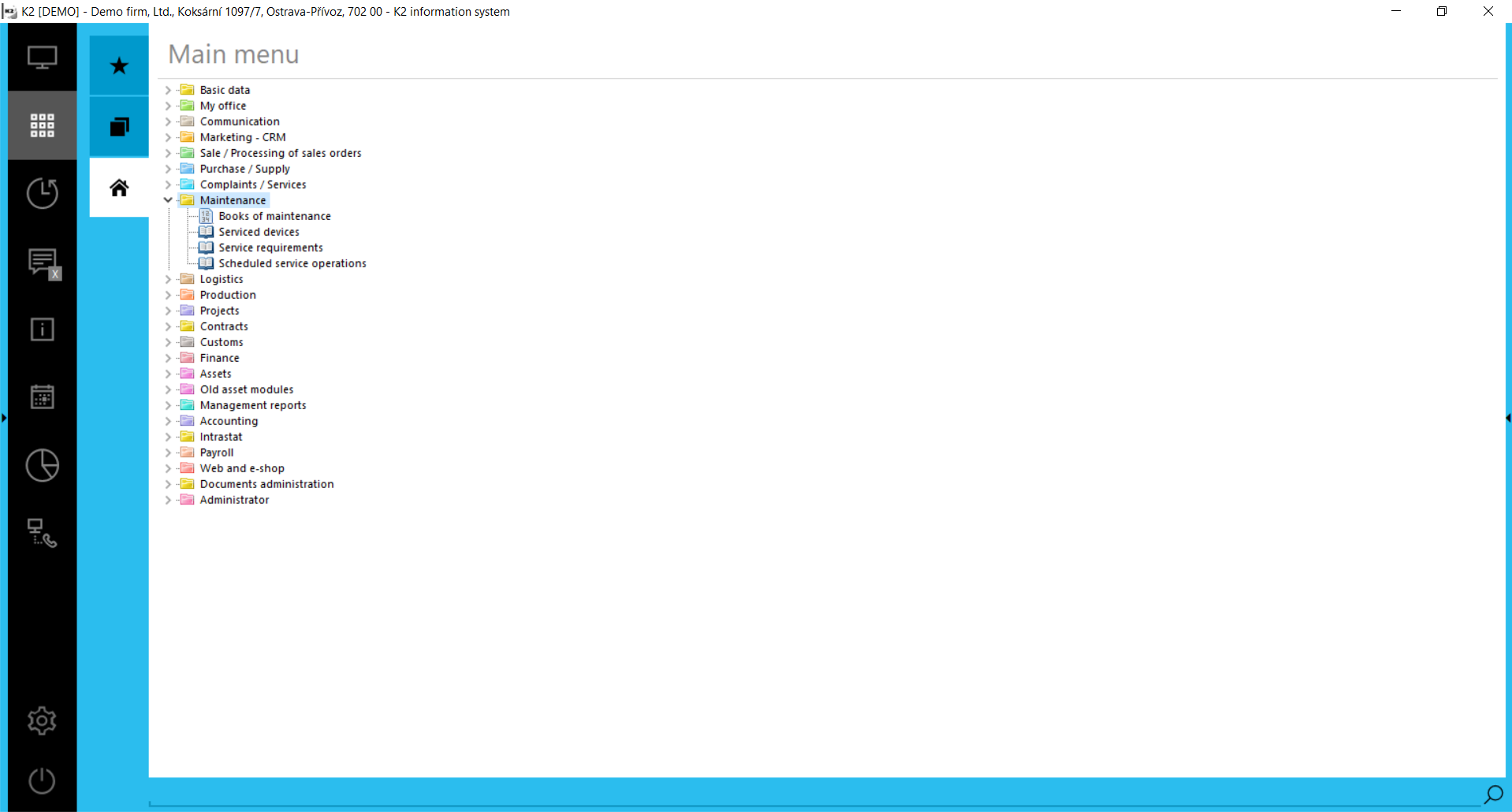Expand the Marketing - CRM folder
Image resolution: width=1512 pixels, height=812 pixels.
tap(168, 137)
